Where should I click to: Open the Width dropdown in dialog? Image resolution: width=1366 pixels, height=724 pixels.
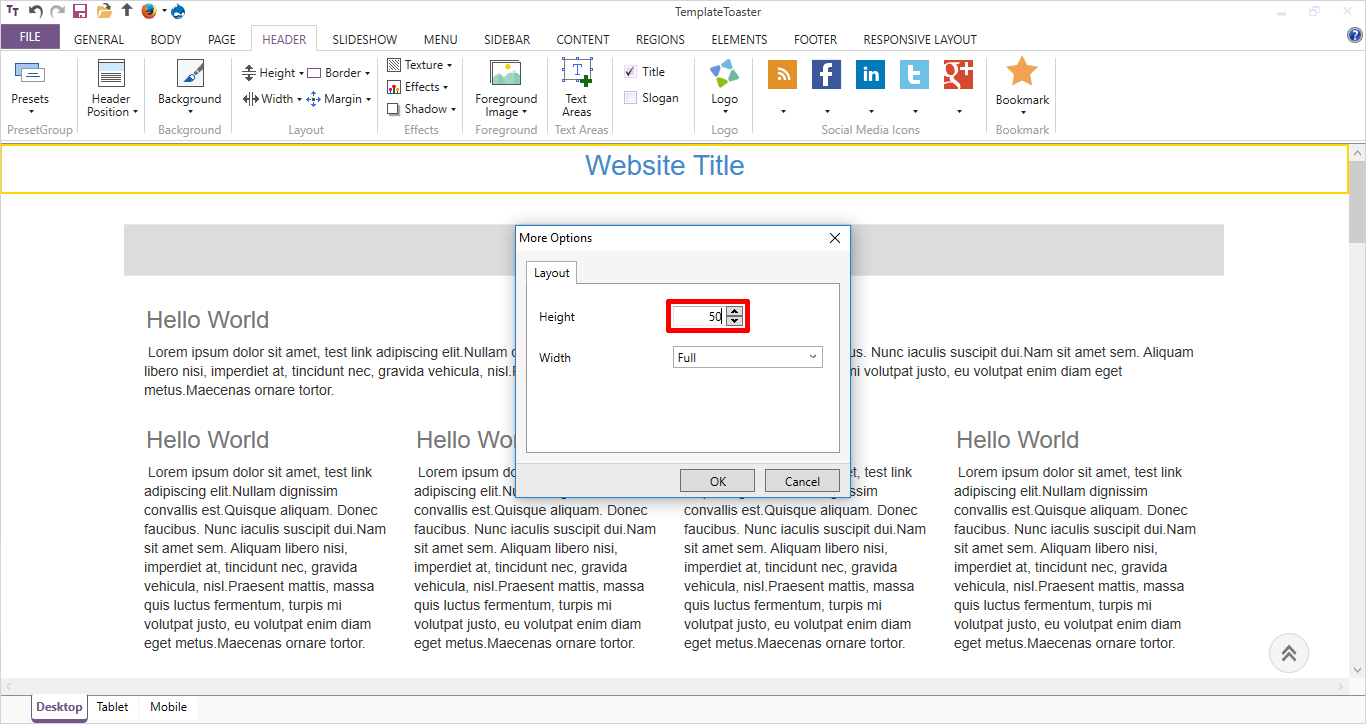click(747, 357)
